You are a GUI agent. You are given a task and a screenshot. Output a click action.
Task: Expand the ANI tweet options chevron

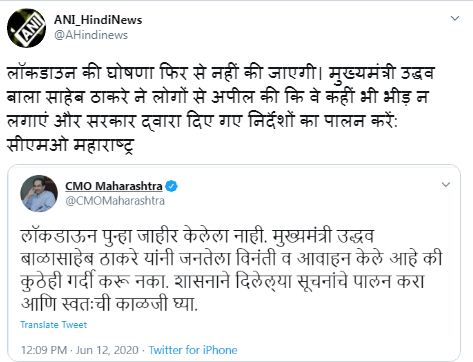[x=455, y=18]
